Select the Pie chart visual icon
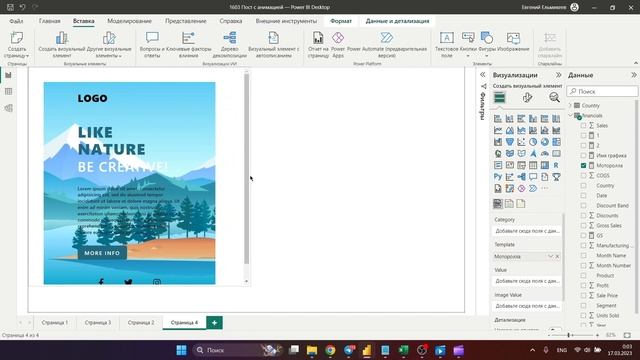This screenshot has width=640, height=360. pos(533,142)
